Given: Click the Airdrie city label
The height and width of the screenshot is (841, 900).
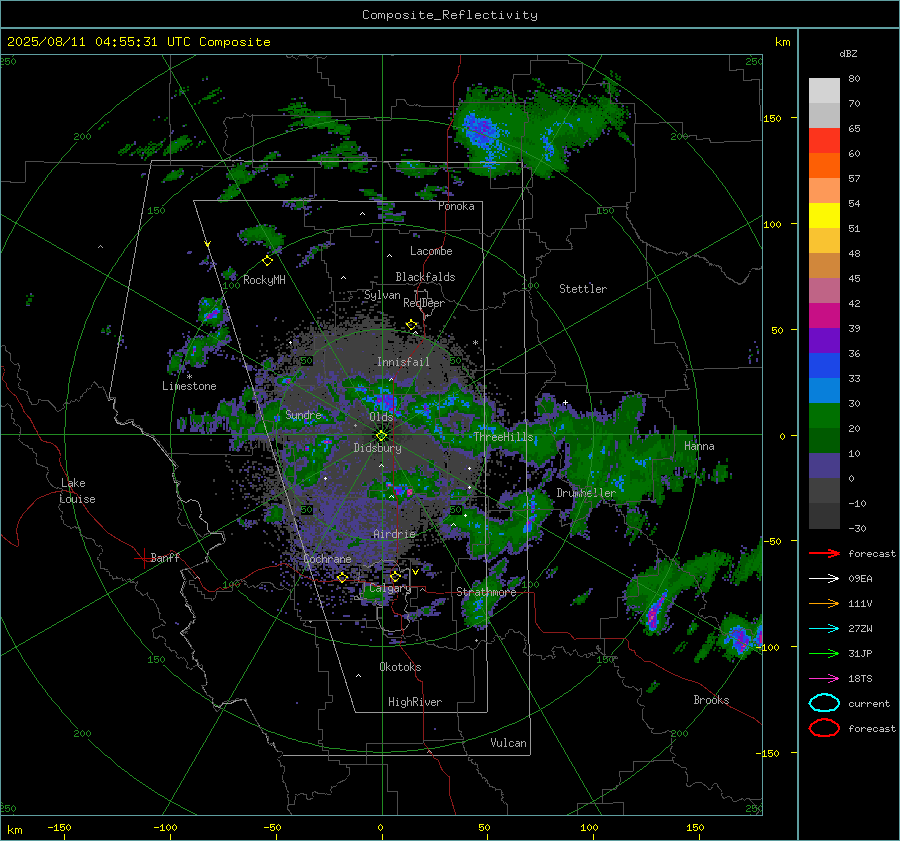Looking at the screenshot, I should (x=394, y=534).
